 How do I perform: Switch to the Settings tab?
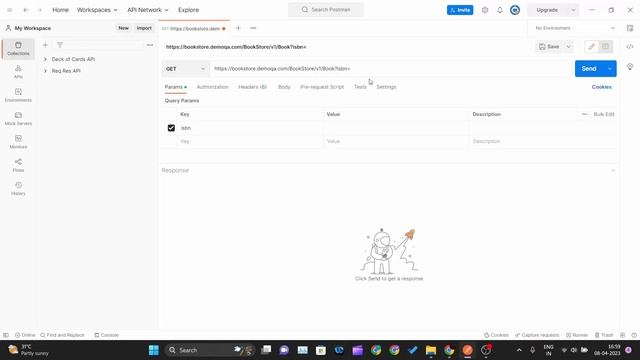(386, 87)
